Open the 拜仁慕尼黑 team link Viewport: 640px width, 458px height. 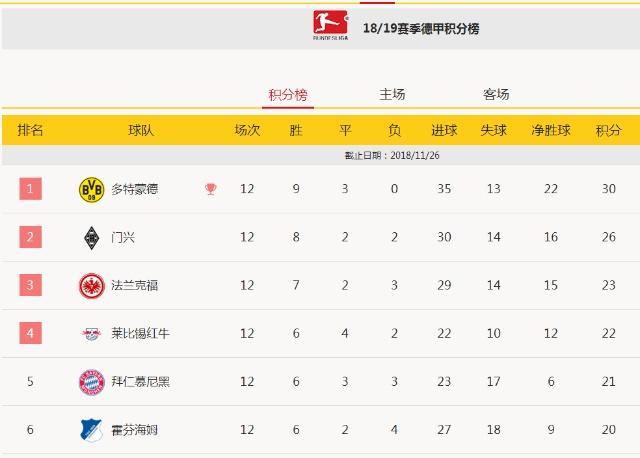140,382
